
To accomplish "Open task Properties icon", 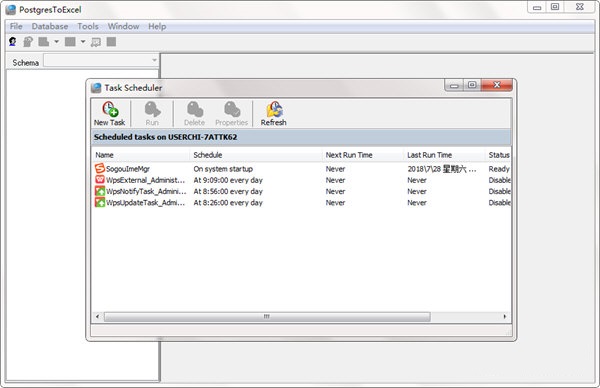I will coord(232,109).
